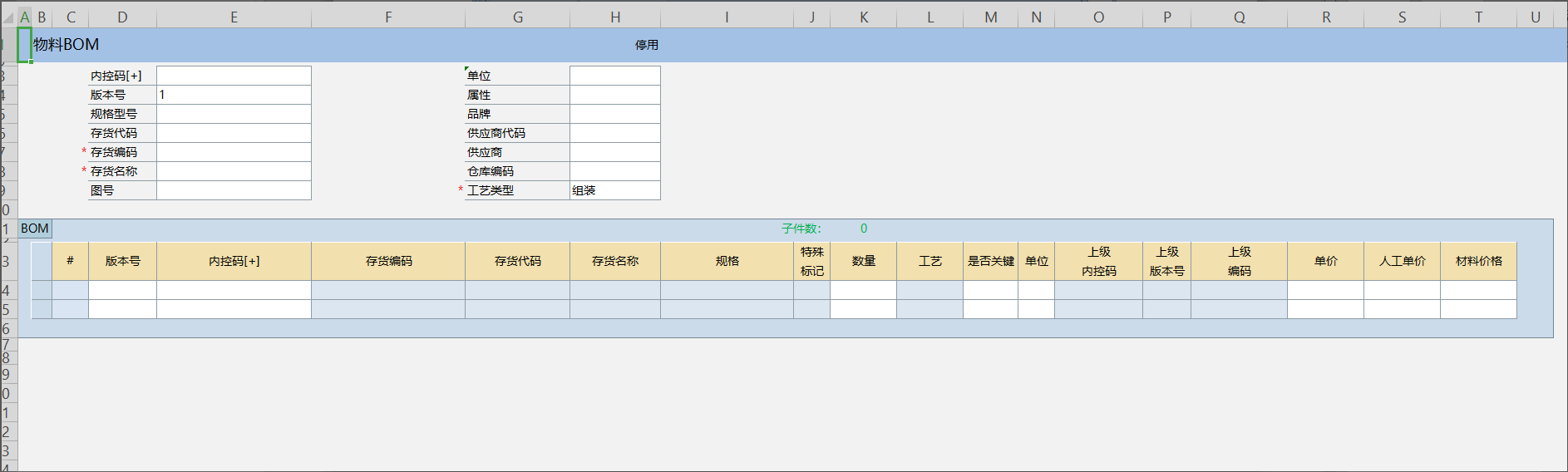The width and height of the screenshot is (1568, 472).
Task: Click the 存货名称 input field in the top form
Action: click(234, 171)
